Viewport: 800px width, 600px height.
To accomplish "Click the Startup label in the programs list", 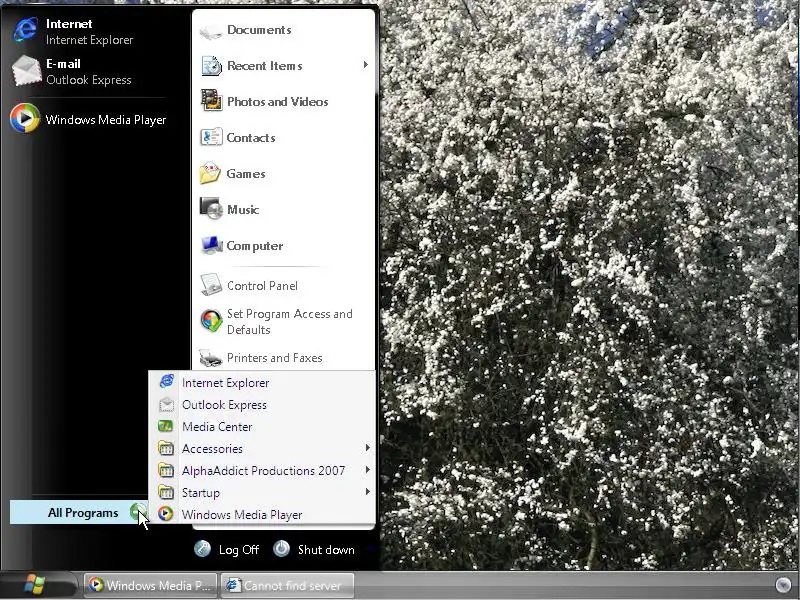I will click(x=201, y=493).
